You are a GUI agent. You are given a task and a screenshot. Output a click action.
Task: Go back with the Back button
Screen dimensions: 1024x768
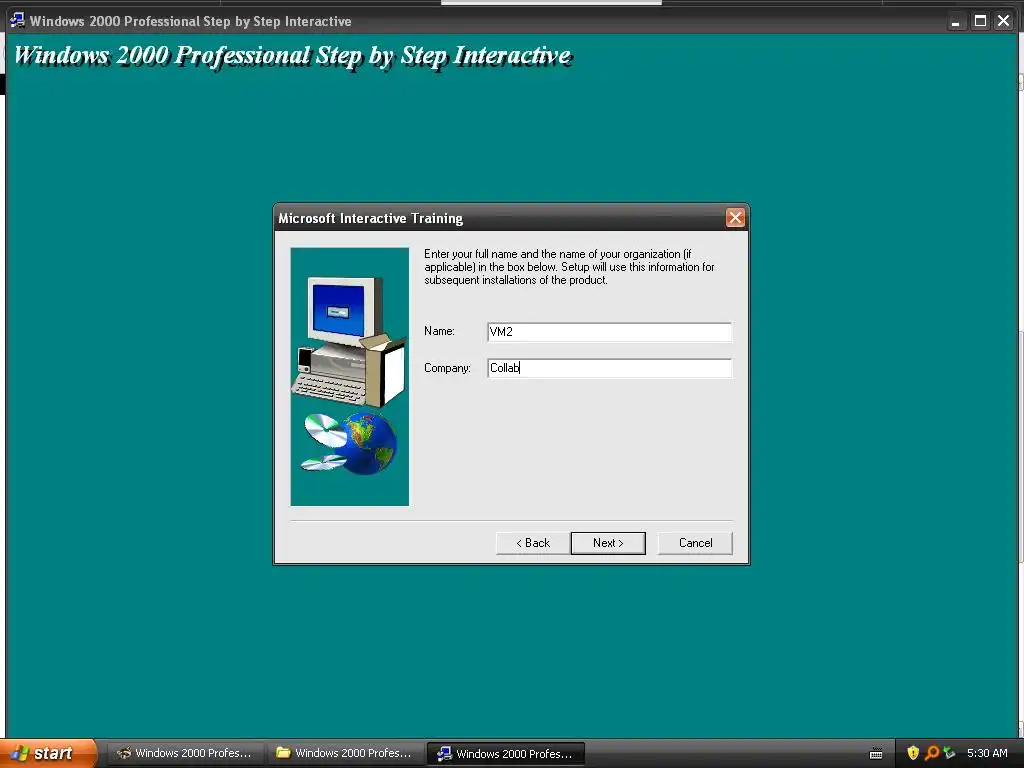[x=533, y=543]
